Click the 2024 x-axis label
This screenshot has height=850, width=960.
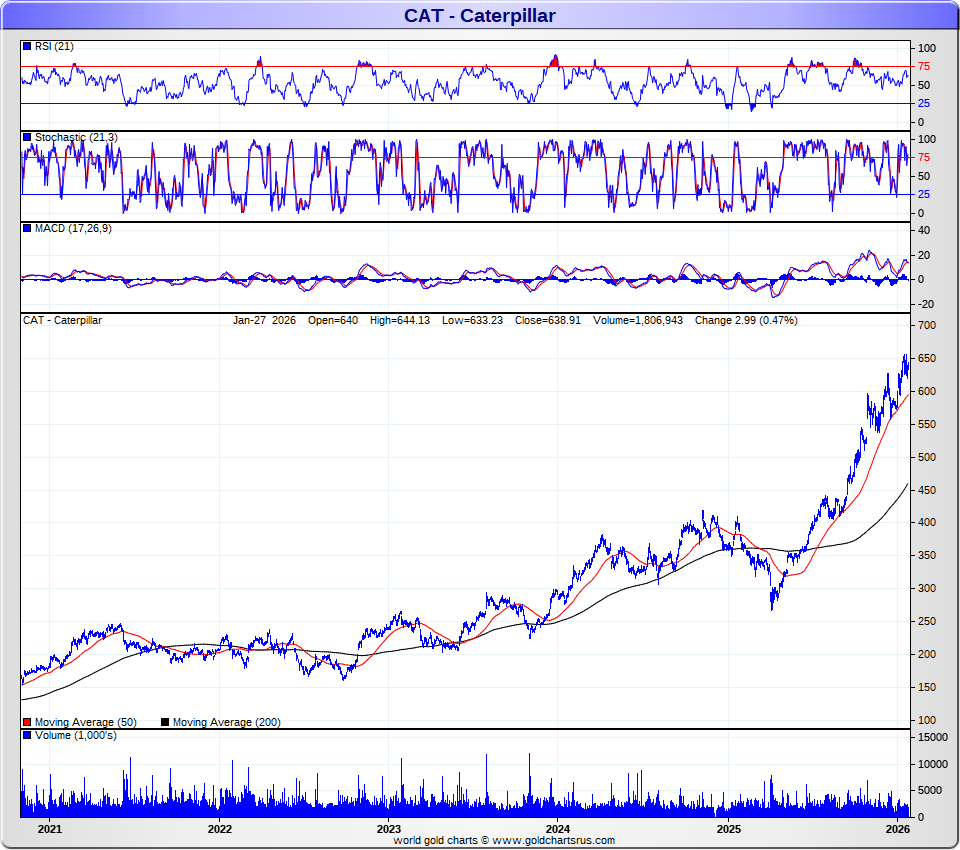point(557,829)
